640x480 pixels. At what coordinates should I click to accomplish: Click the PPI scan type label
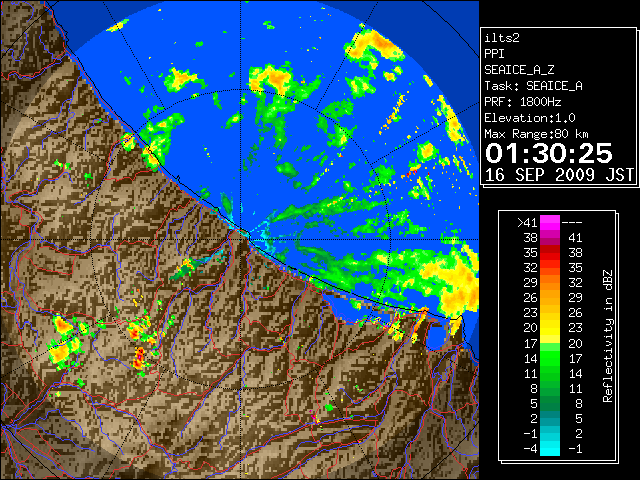click(494, 54)
